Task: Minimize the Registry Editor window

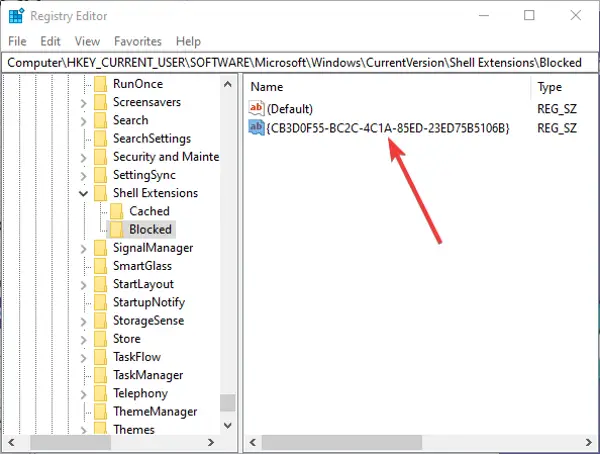Action: coord(484,15)
